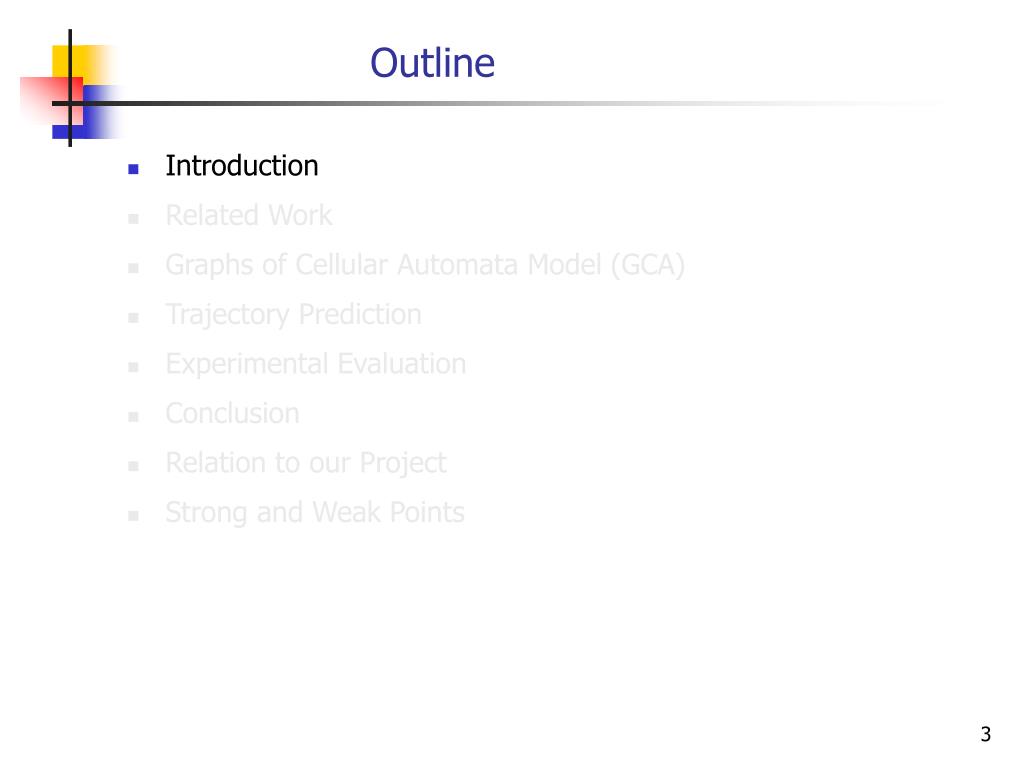This screenshot has height=768, width=1024.
Task: Select the Conclusion outline item
Action: [232, 413]
